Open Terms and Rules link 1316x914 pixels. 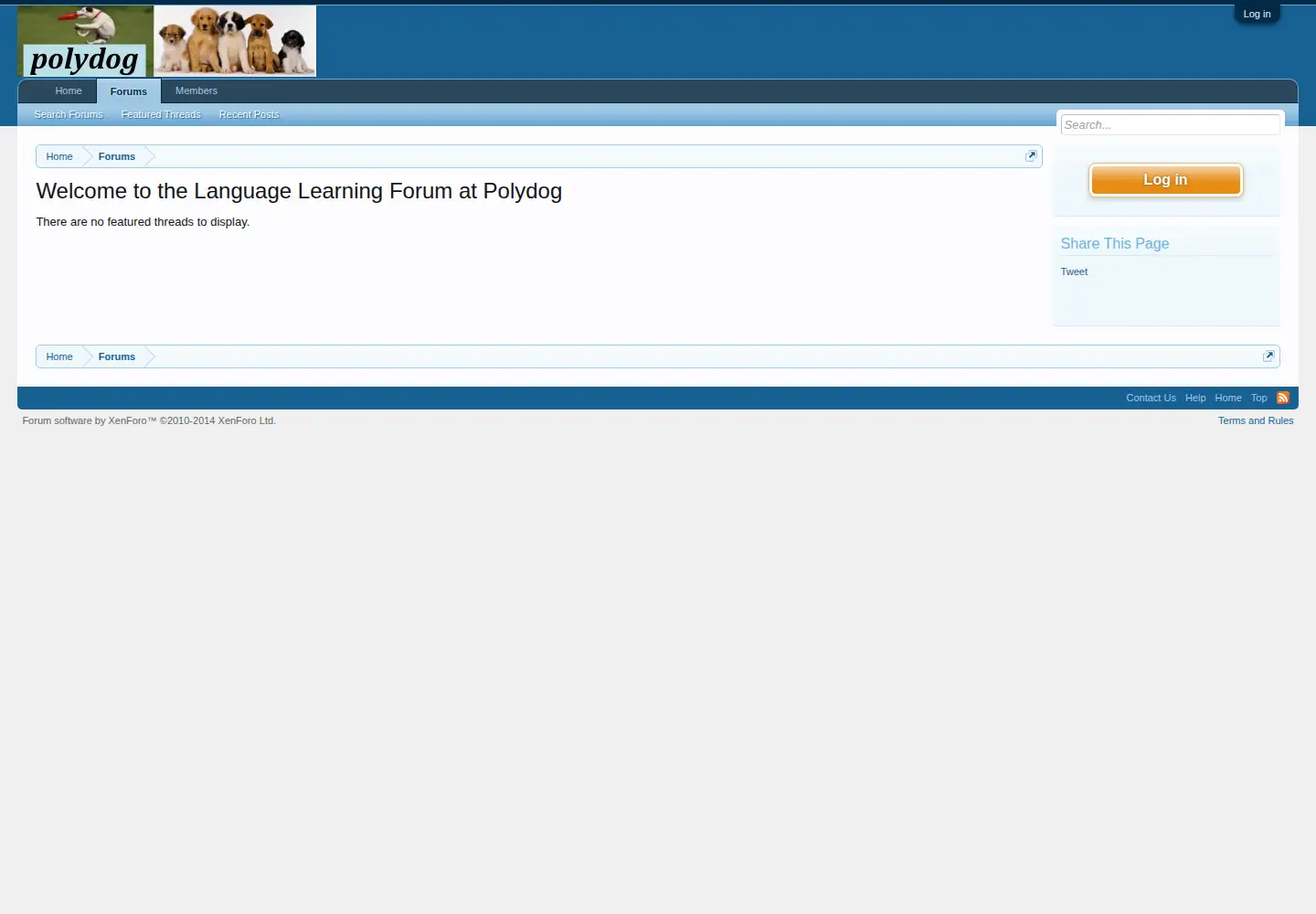click(x=1256, y=421)
